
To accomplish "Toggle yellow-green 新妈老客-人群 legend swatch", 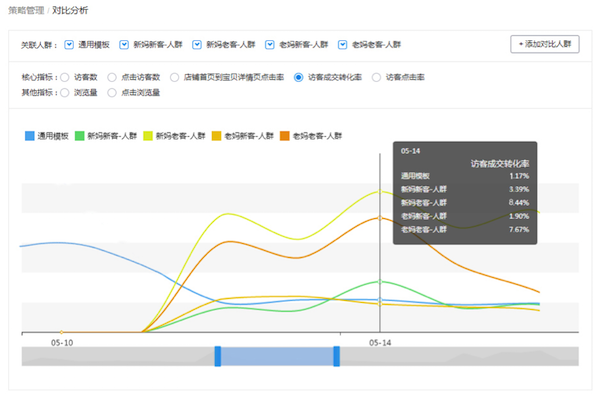I will (148, 136).
